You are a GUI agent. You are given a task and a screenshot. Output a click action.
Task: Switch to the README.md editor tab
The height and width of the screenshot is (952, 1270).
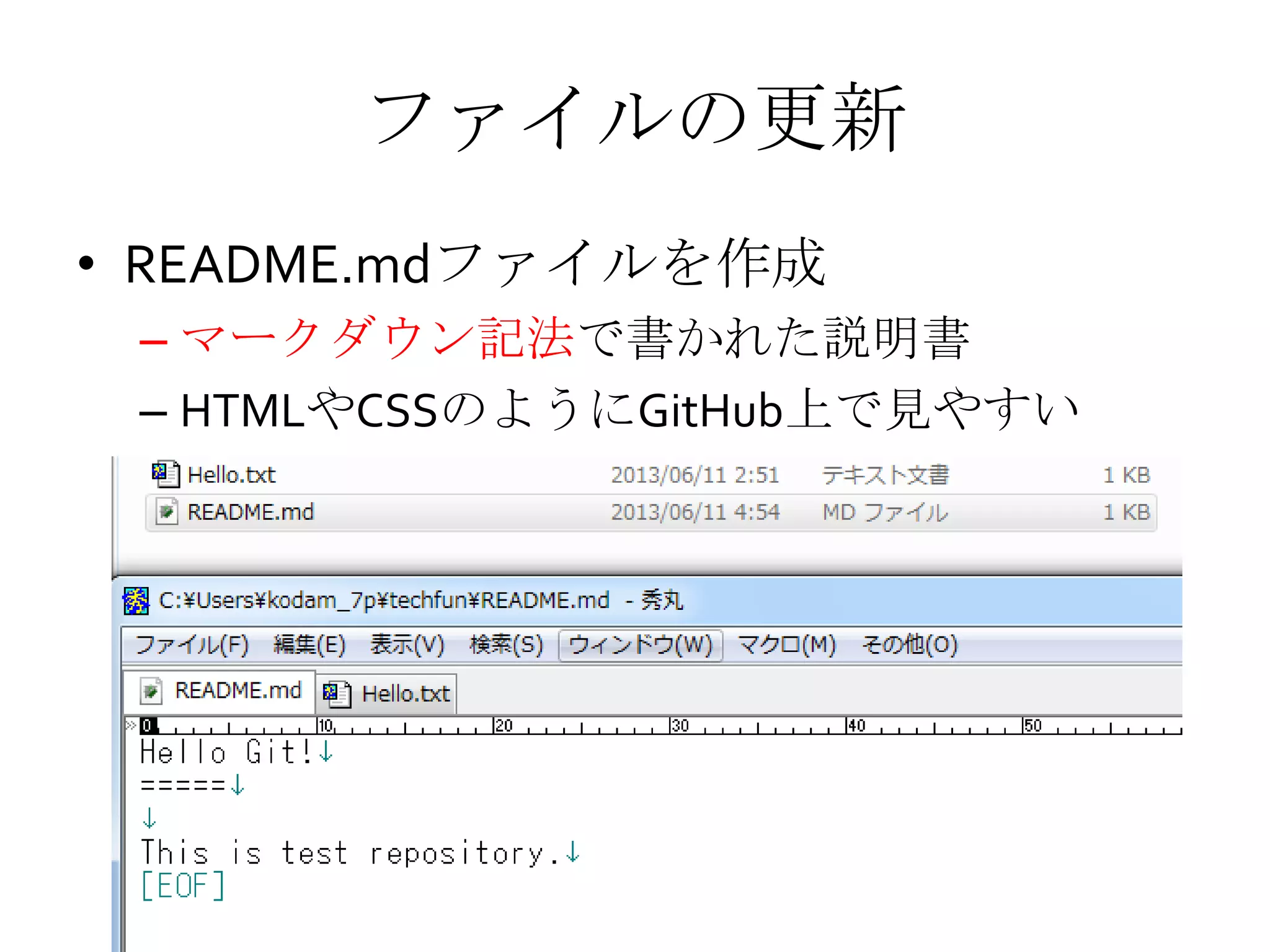click(x=219, y=691)
